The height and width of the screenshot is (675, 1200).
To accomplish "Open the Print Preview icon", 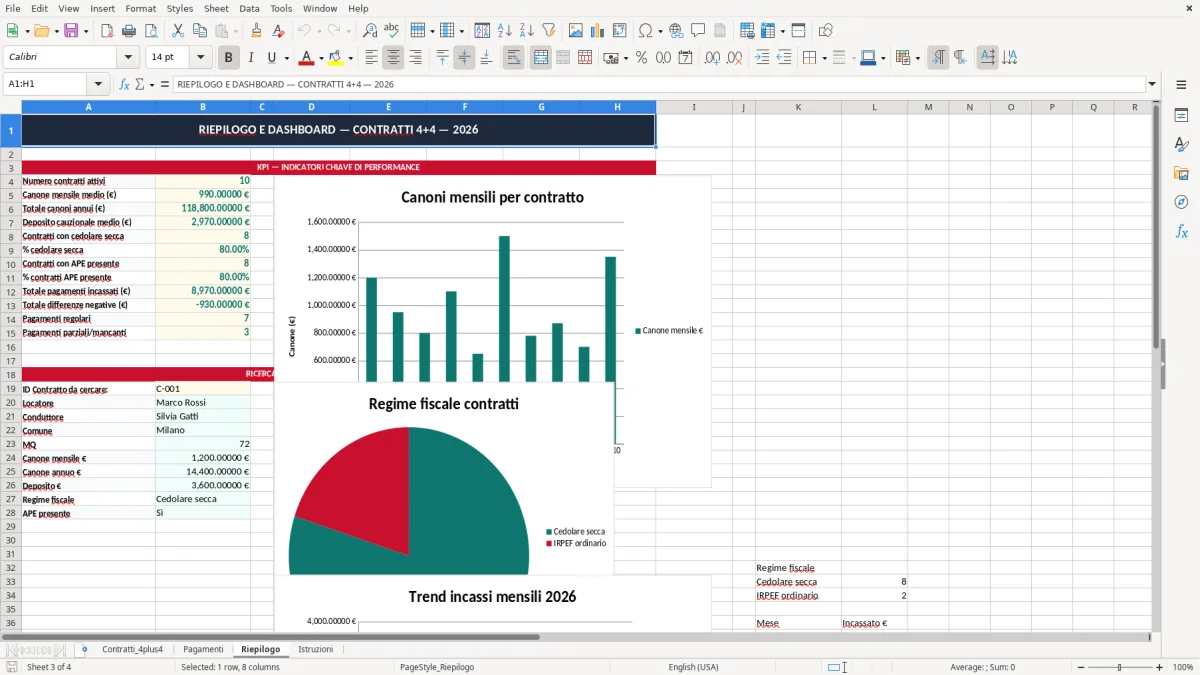I will point(150,31).
